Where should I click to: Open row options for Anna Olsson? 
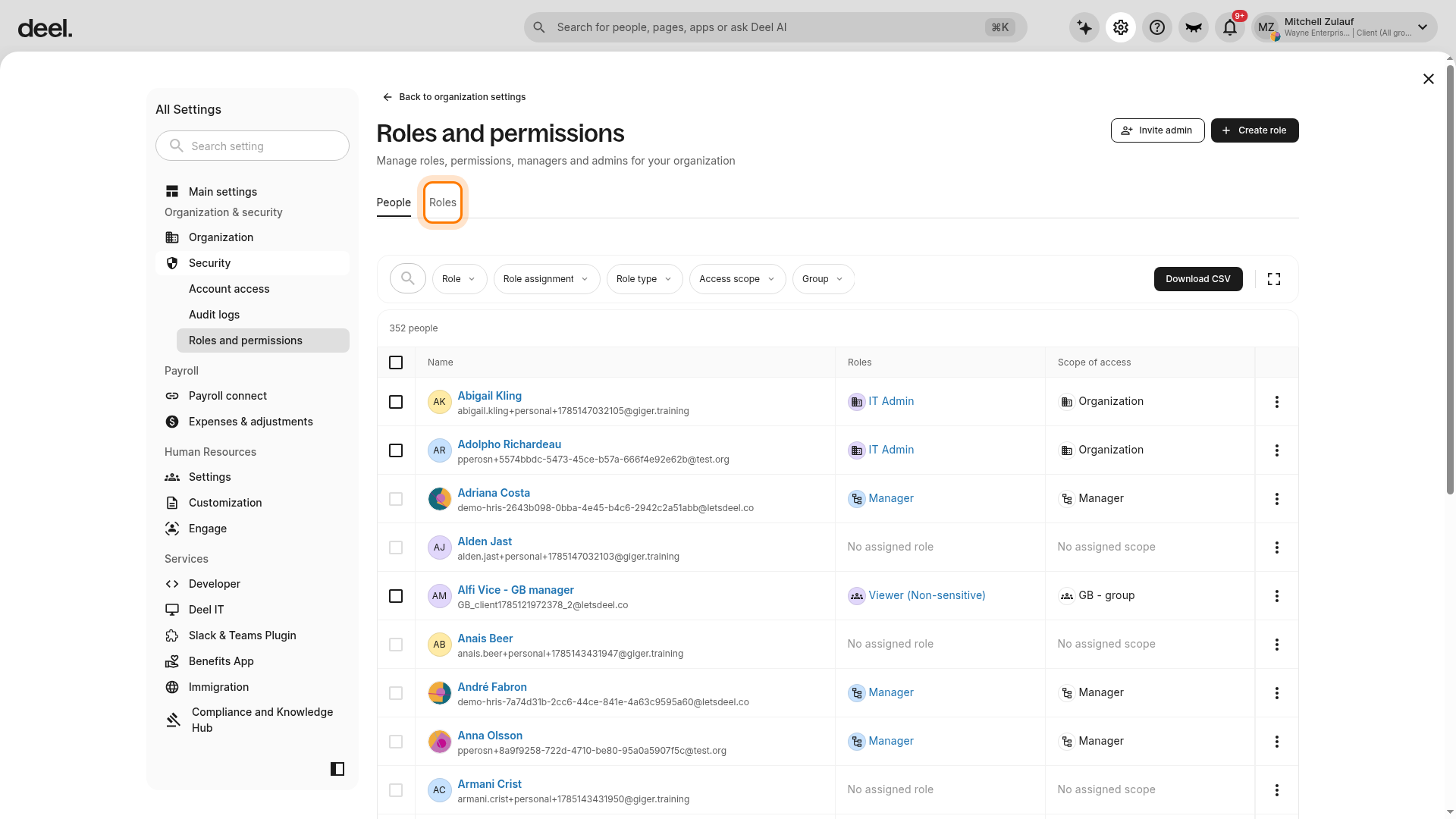(1277, 742)
